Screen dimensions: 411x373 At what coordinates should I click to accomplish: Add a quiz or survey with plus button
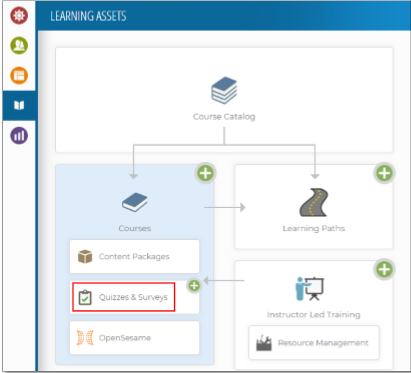(x=194, y=286)
